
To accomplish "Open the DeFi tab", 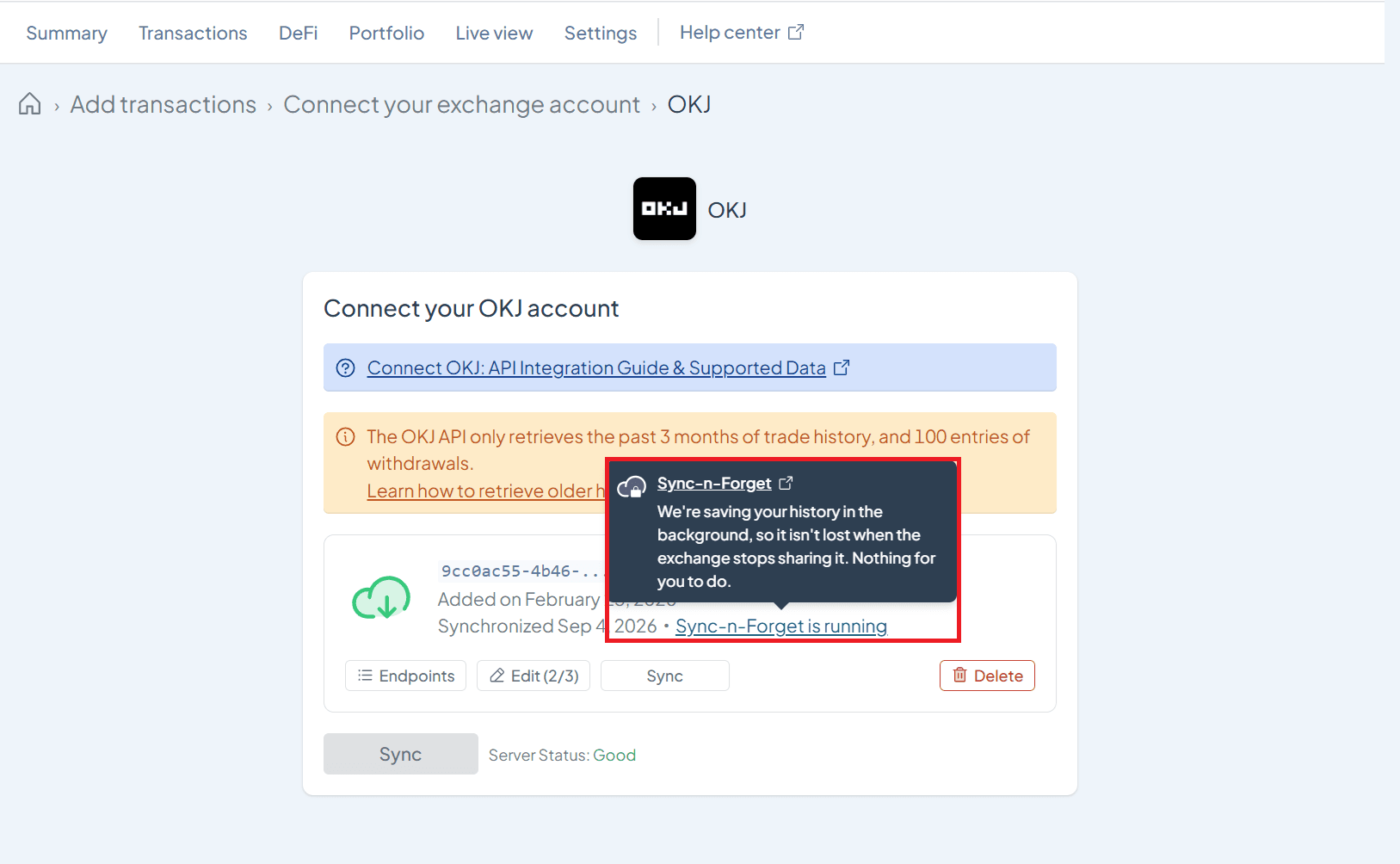I will click(298, 33).
